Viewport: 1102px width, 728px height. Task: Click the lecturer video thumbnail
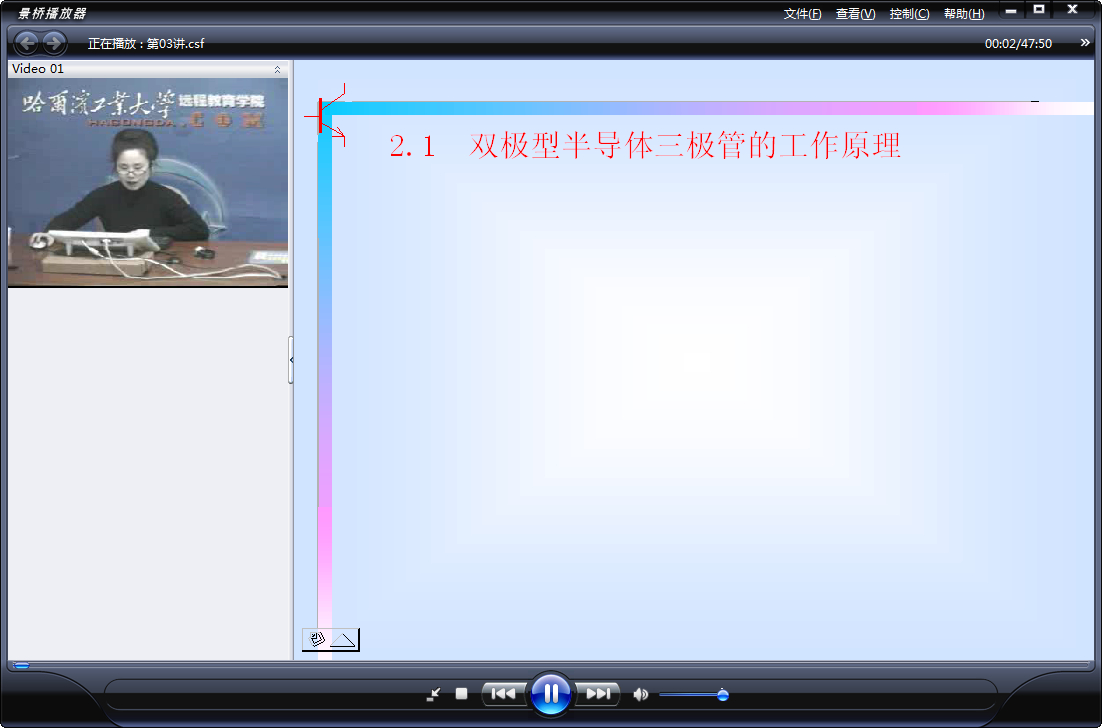coord(148,182)
